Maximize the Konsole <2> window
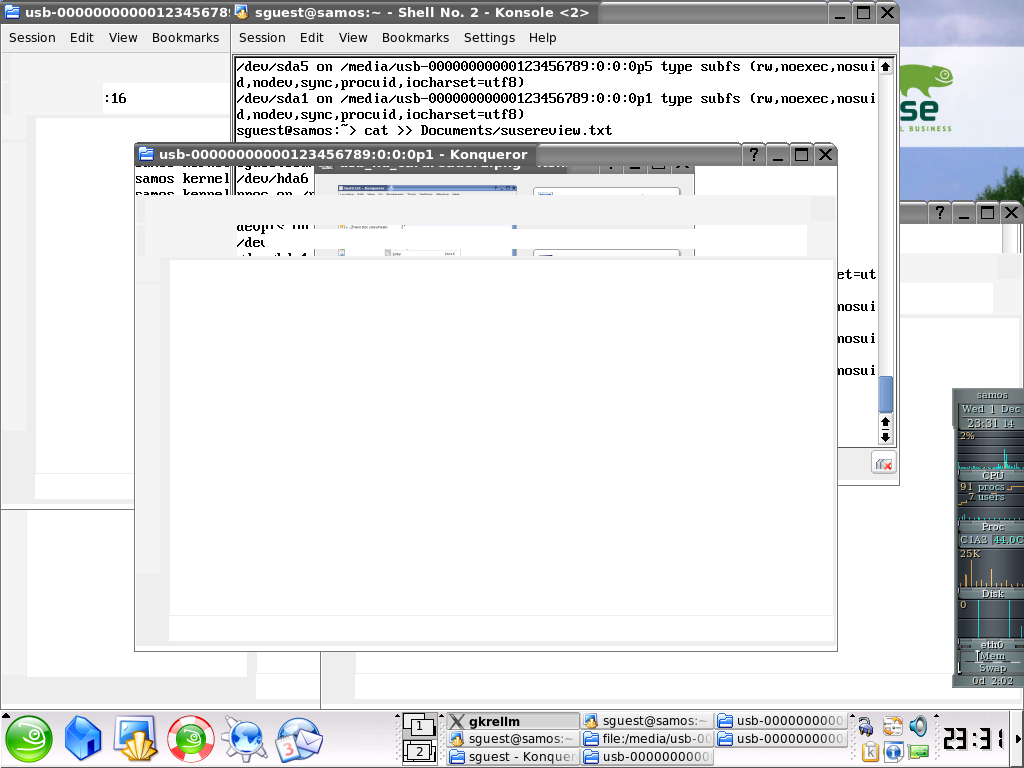The image size is (1024, 768). click(x=863, y=12)
